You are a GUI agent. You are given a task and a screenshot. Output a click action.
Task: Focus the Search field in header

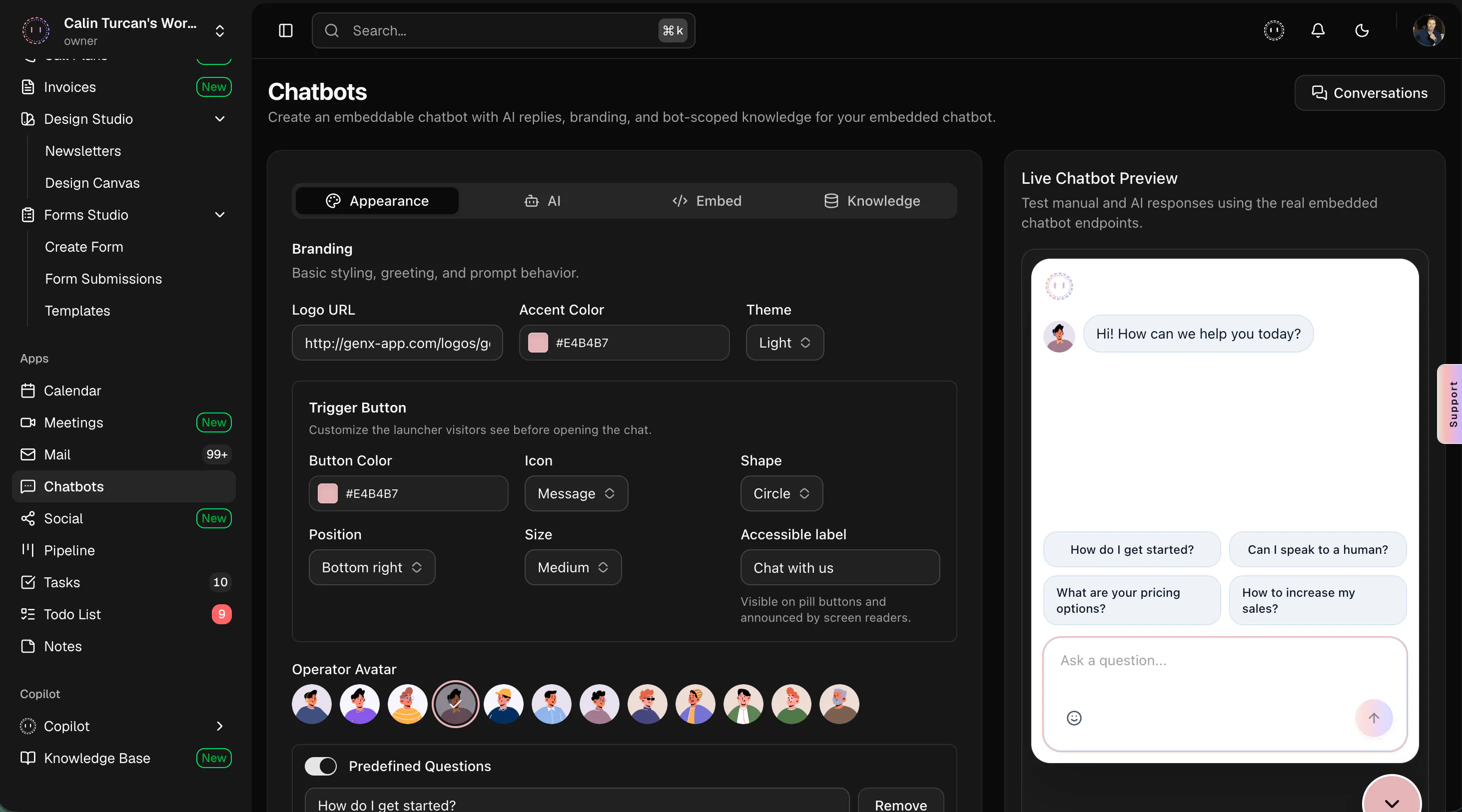[x=504, y=30]
